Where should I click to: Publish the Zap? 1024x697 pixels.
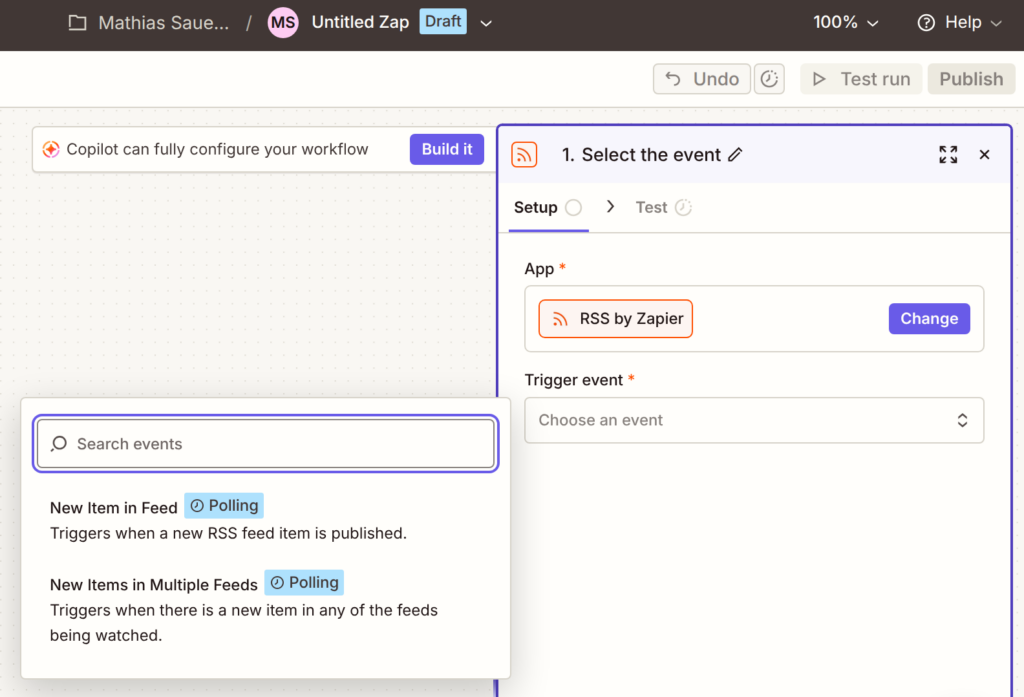pos(970,79)
